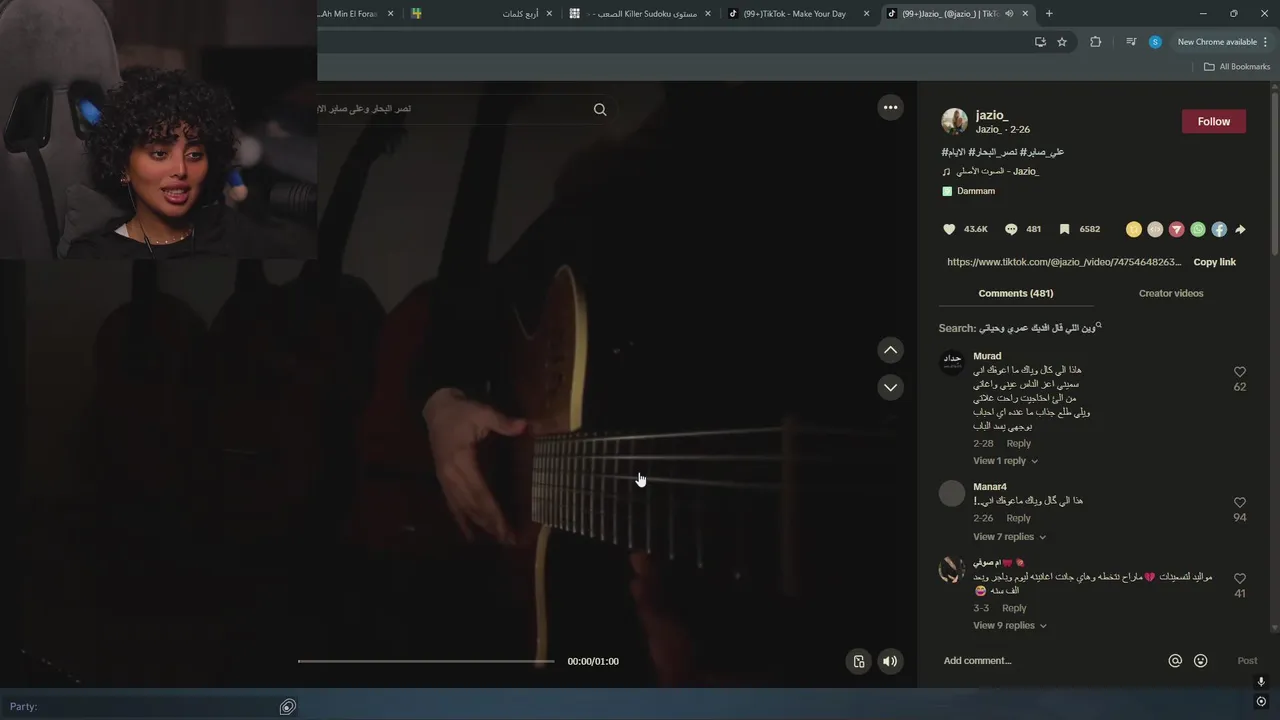
Task: Click the red send-to-friends share icon
Action: coord(1176,229)
